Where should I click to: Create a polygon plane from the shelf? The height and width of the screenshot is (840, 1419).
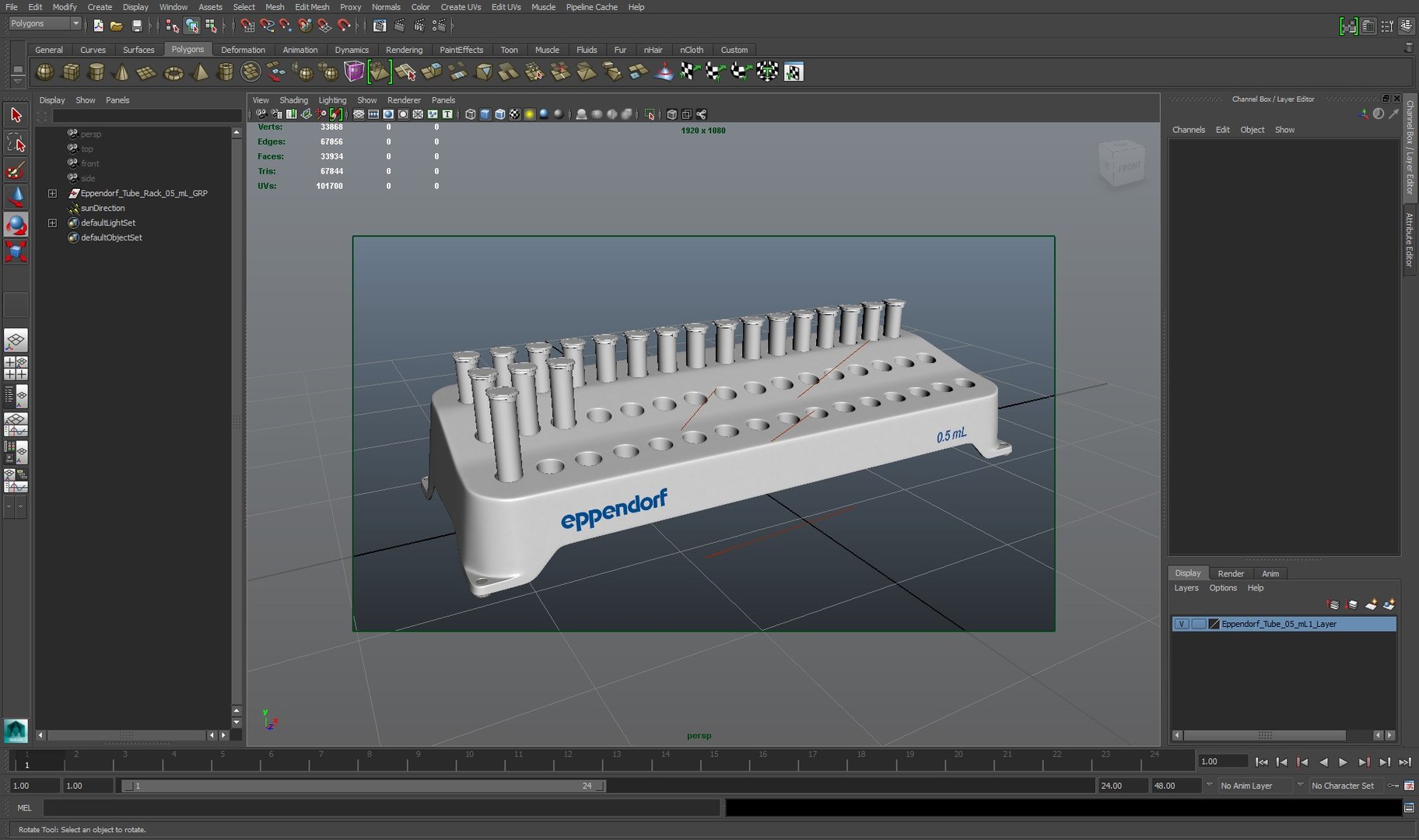(147, 72)
